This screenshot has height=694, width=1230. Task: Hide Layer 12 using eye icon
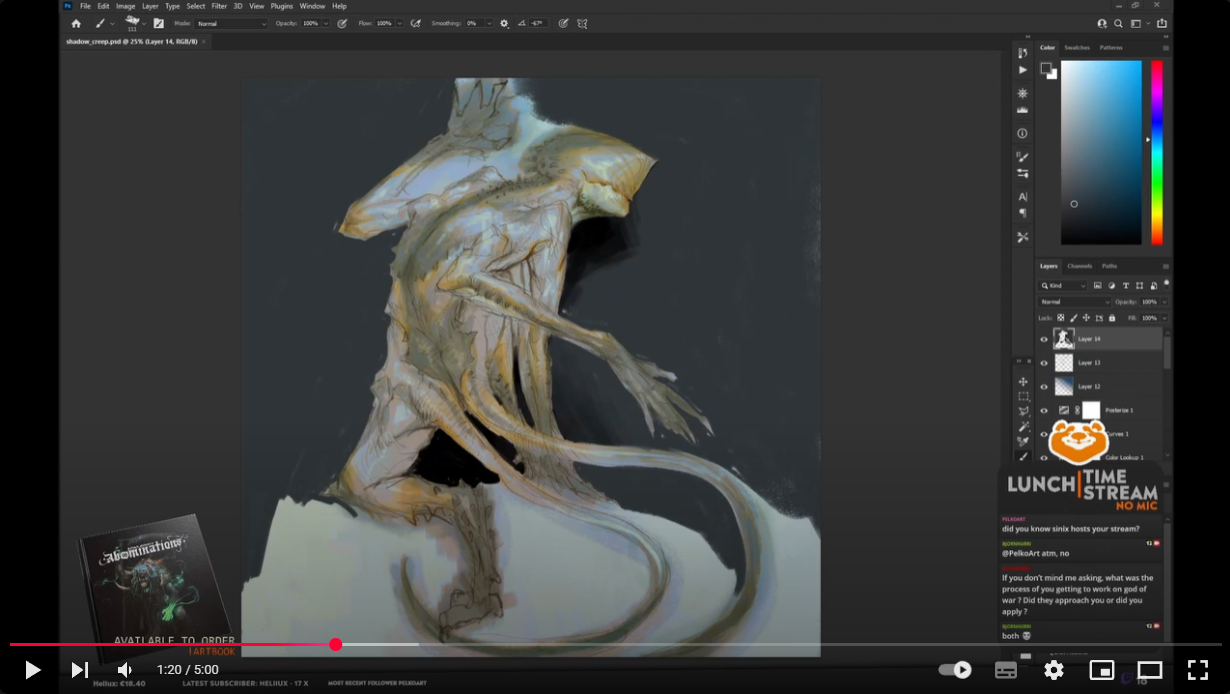tap(1044, 386)
